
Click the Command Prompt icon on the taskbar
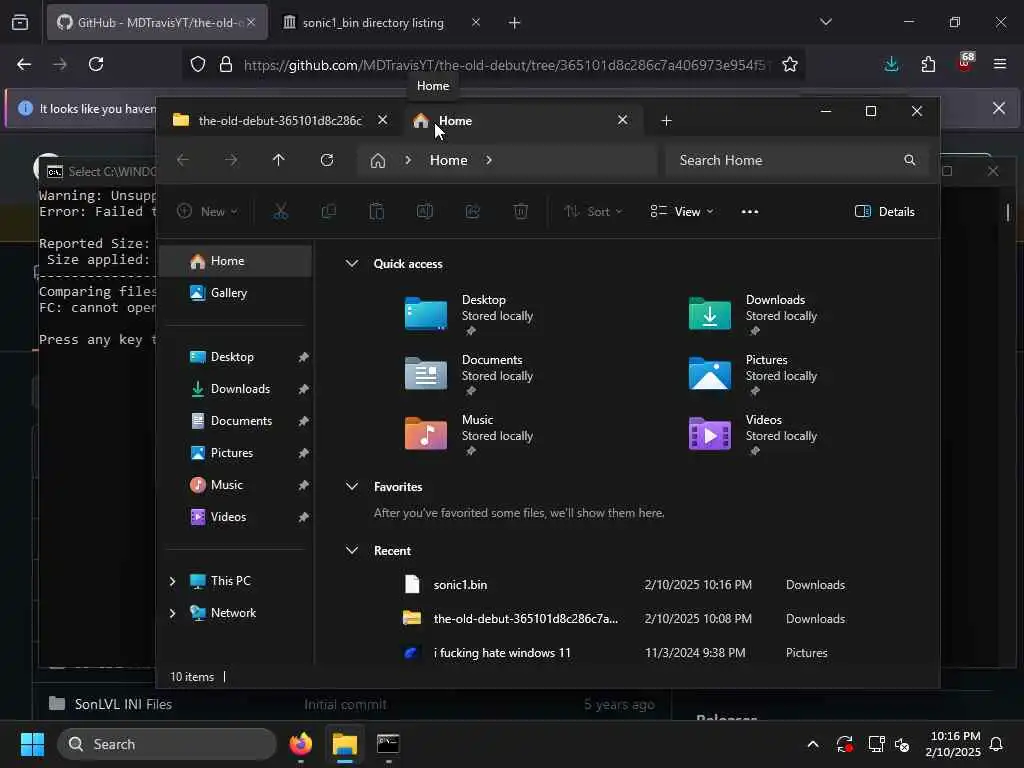click(388, 744)
